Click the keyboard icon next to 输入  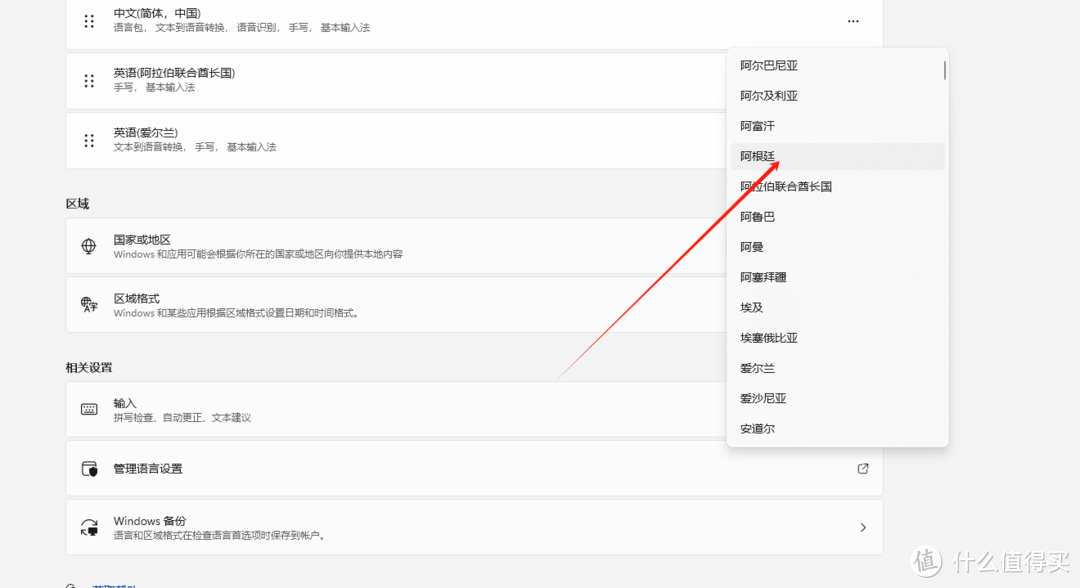pyautogui.click(x=89, y=409)
